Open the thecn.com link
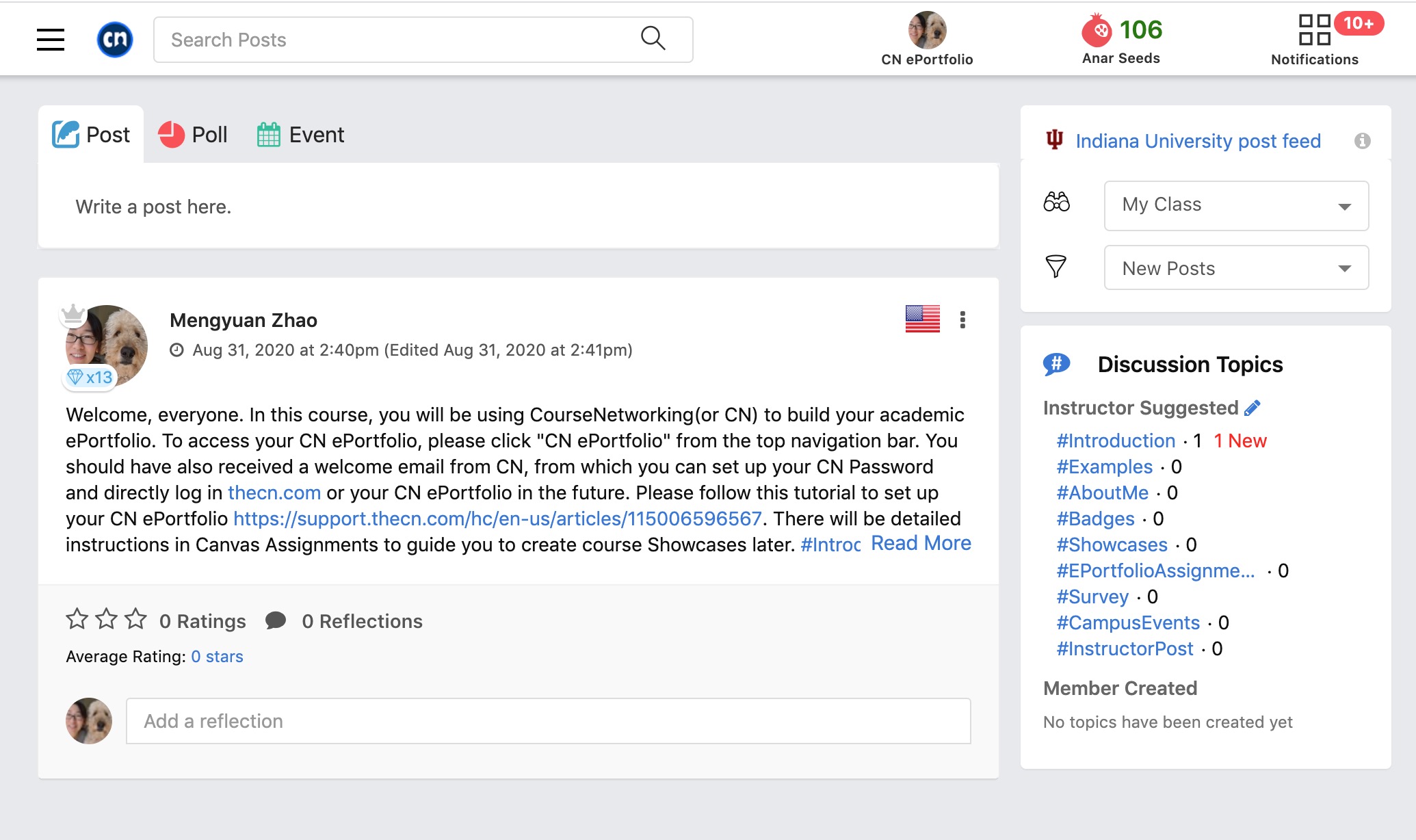The image size is (1416, 840). (274, 493)
